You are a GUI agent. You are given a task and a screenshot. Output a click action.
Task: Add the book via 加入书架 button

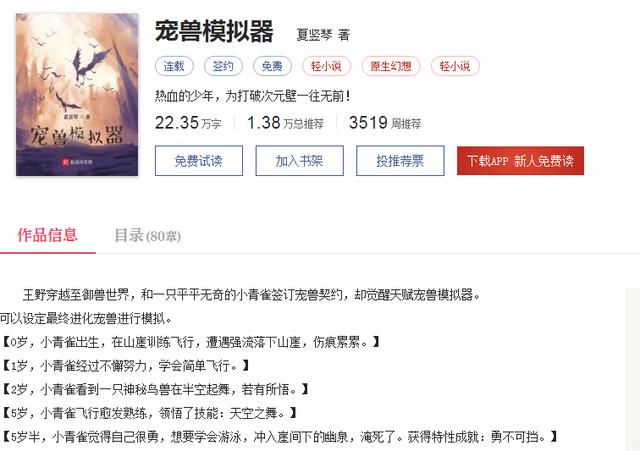click(300, 161)
